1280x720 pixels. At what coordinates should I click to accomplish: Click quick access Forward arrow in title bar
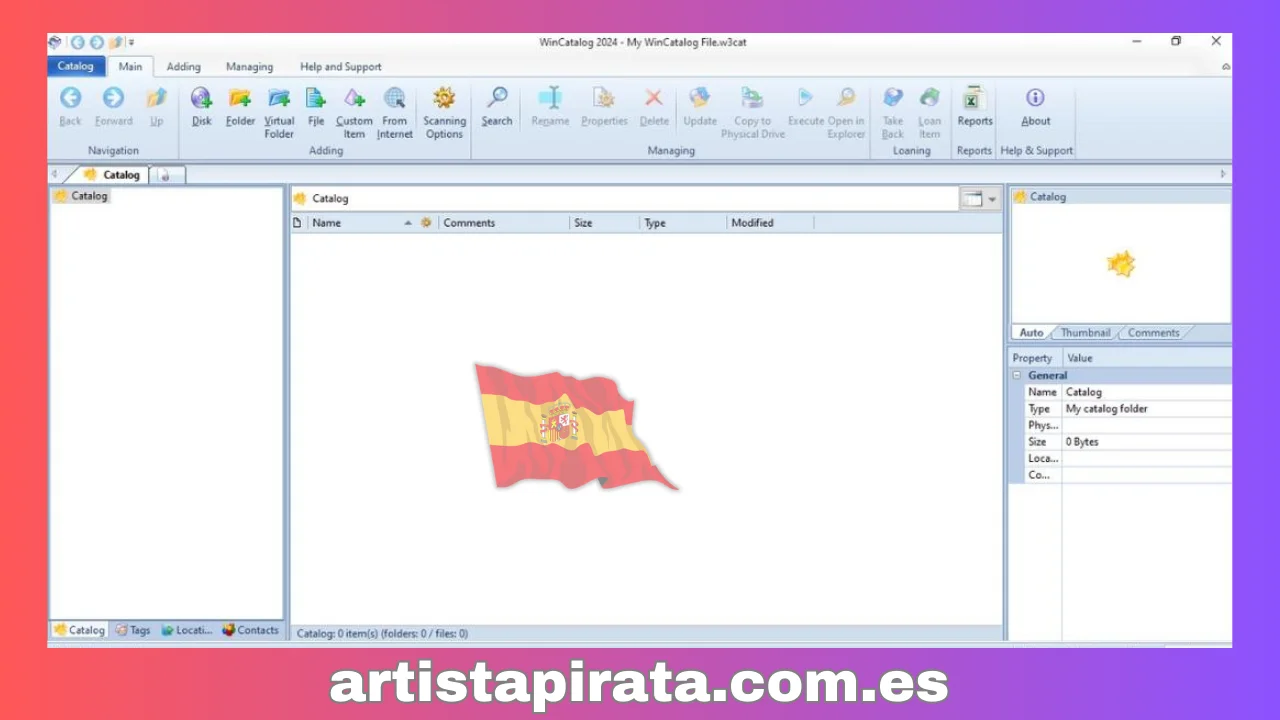[x=96, y=42]
